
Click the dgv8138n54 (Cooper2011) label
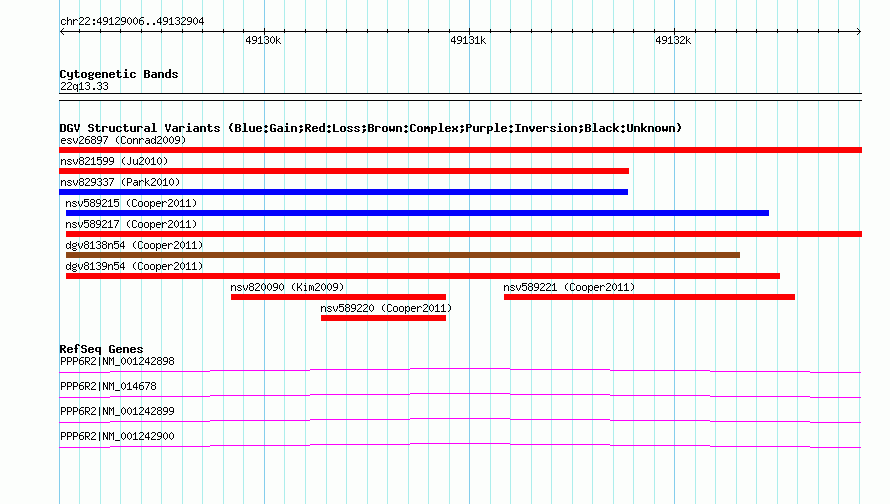click(x=134, y=245)
